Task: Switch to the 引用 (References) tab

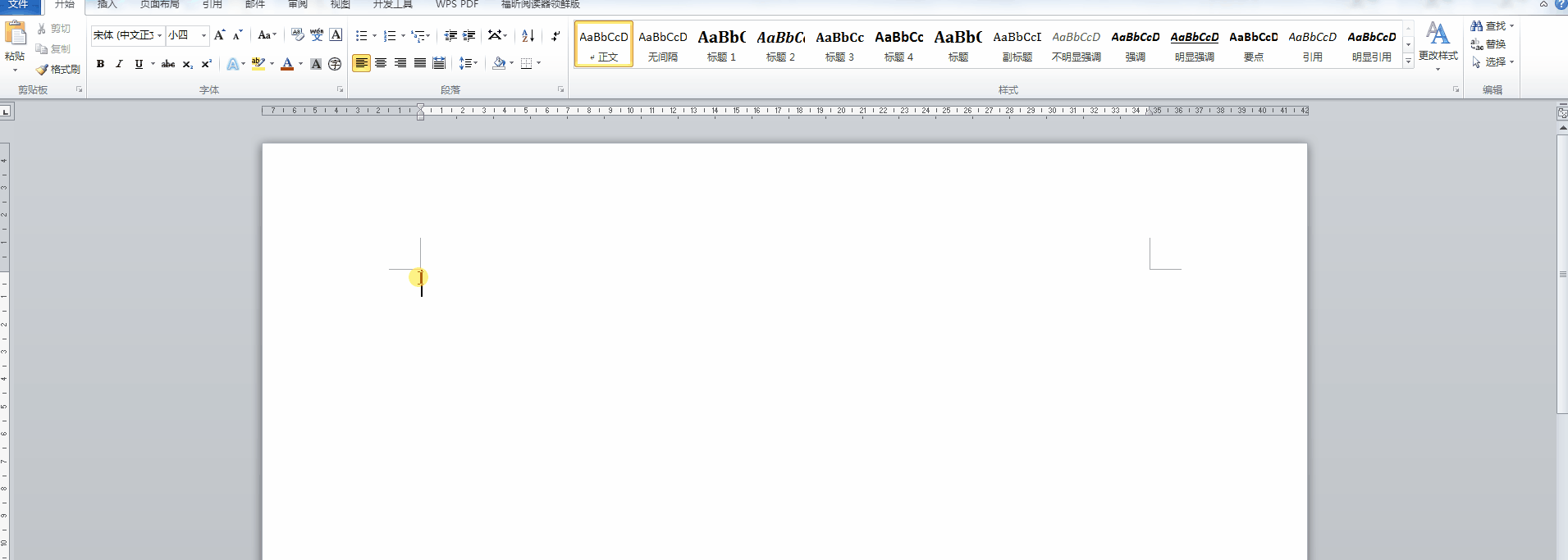Action: 212,5
